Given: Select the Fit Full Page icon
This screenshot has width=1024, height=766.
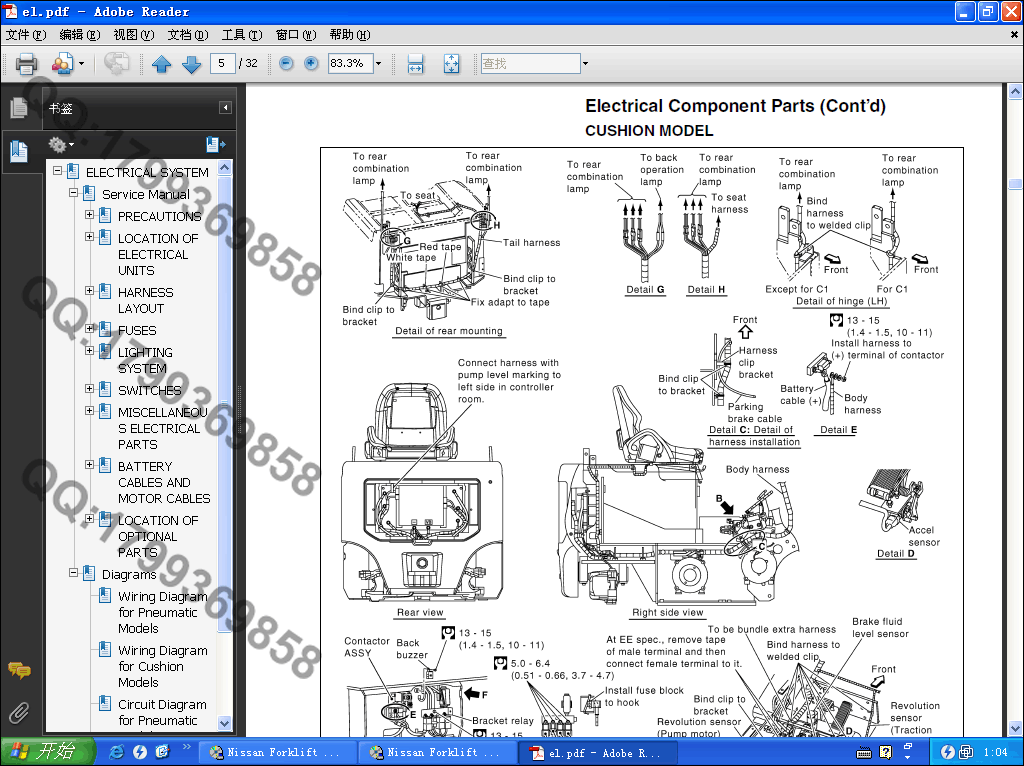Looking at the screenshot, I should [x=451, y=64].
